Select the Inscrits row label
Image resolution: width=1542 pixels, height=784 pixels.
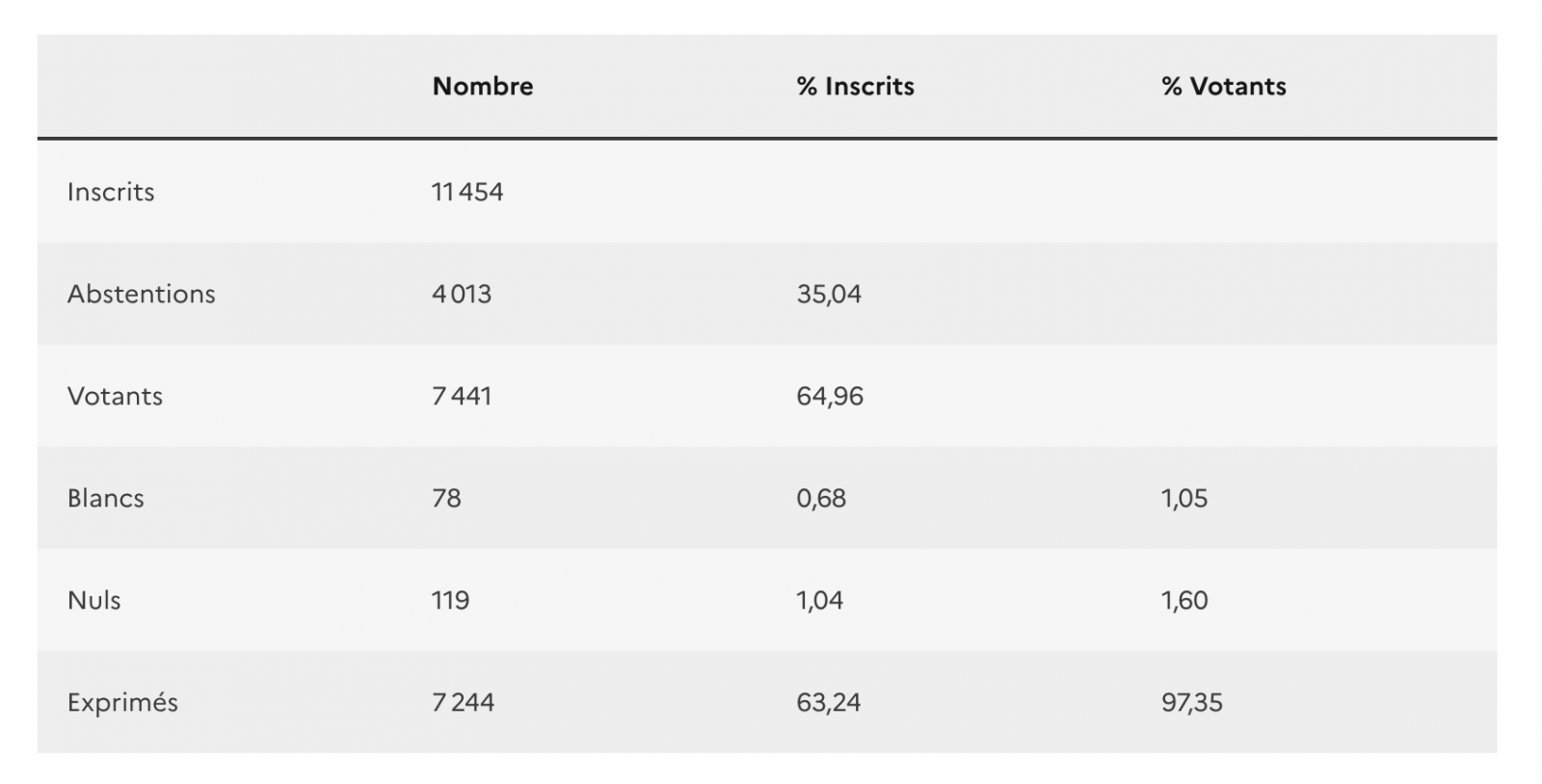pos(111,192)
